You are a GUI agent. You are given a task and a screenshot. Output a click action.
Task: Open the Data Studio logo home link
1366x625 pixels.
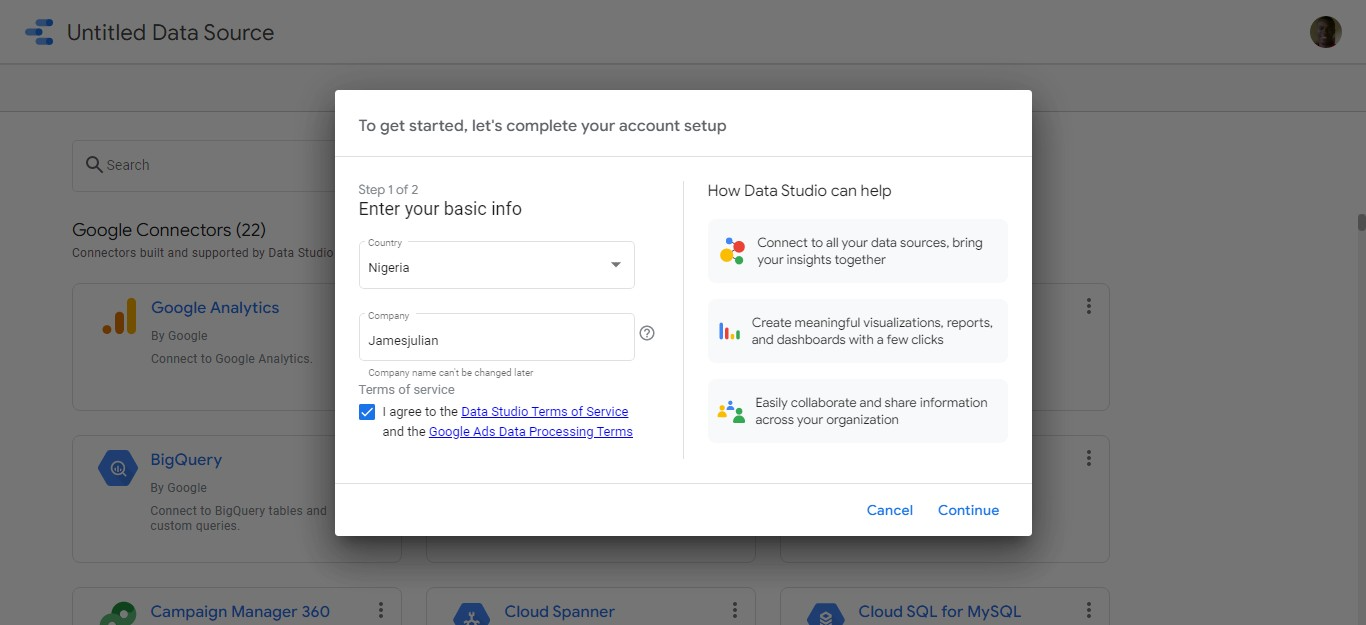tap(40, 32)
